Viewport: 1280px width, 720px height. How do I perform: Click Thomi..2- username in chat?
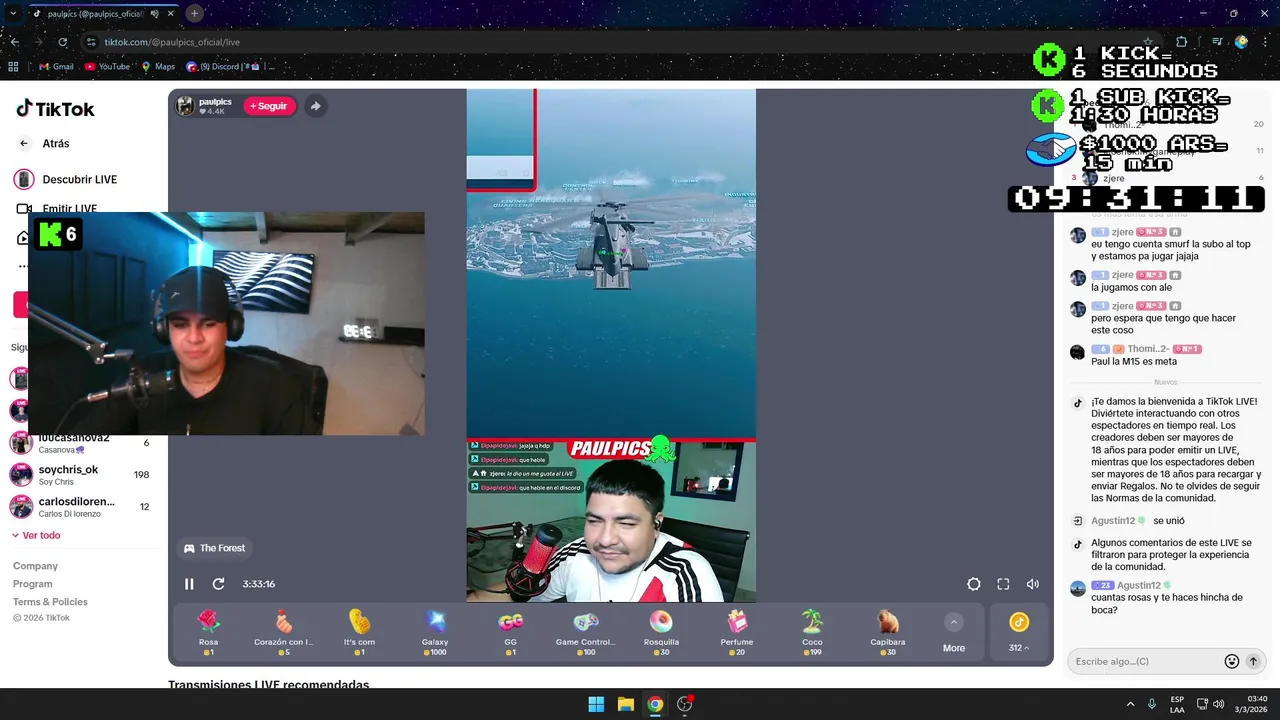(1148, 349)
